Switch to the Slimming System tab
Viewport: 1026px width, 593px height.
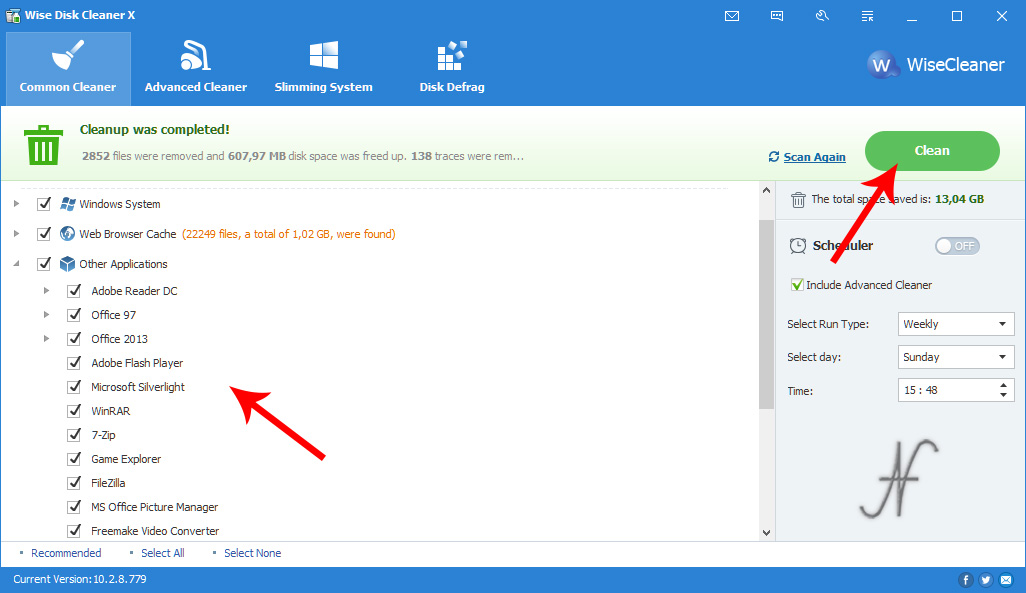point(323,69)
